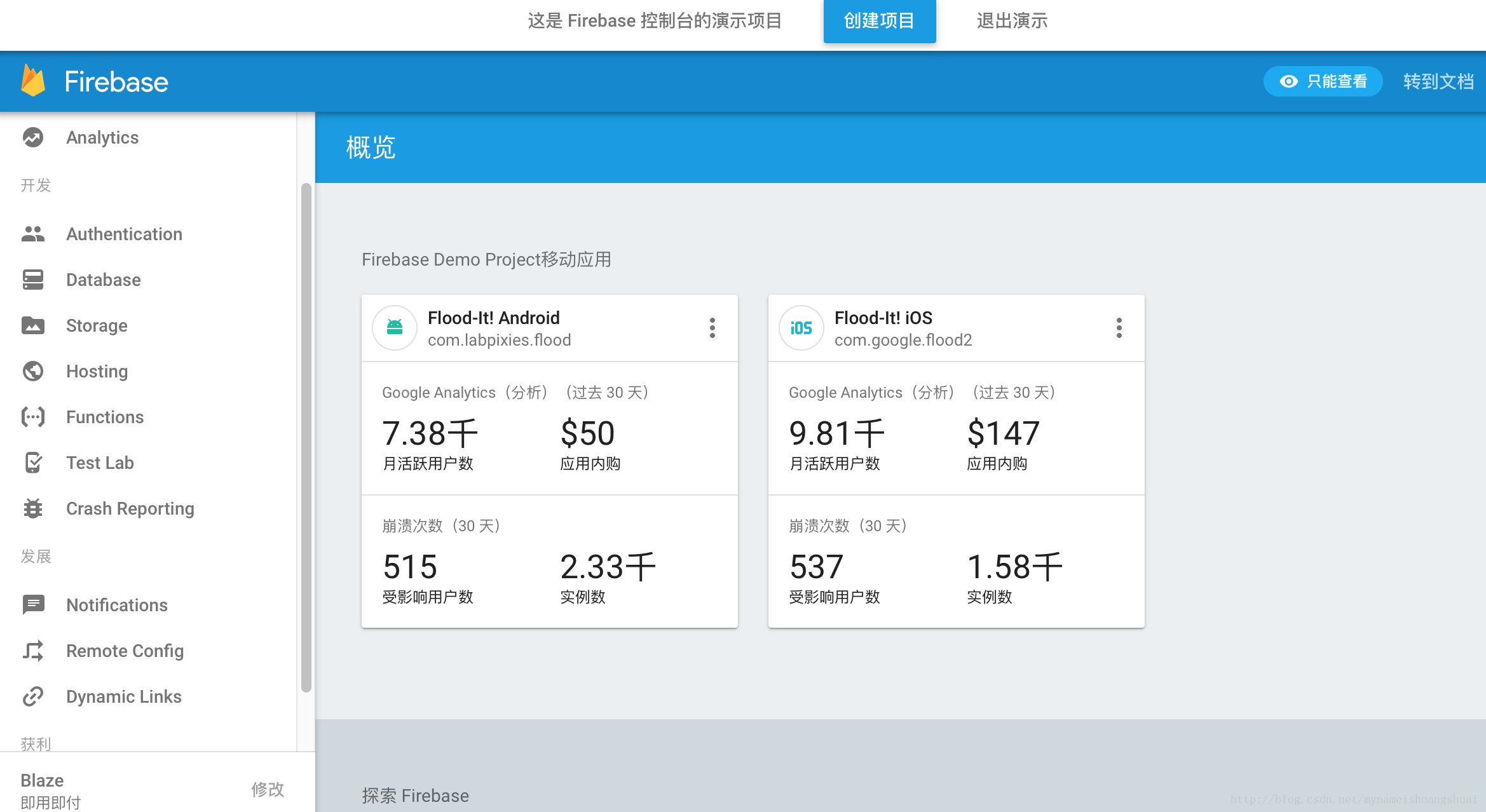Click 修改 to change the Blaze plan
Viewport: 1486px width, 812px height.
coord(268,789)
